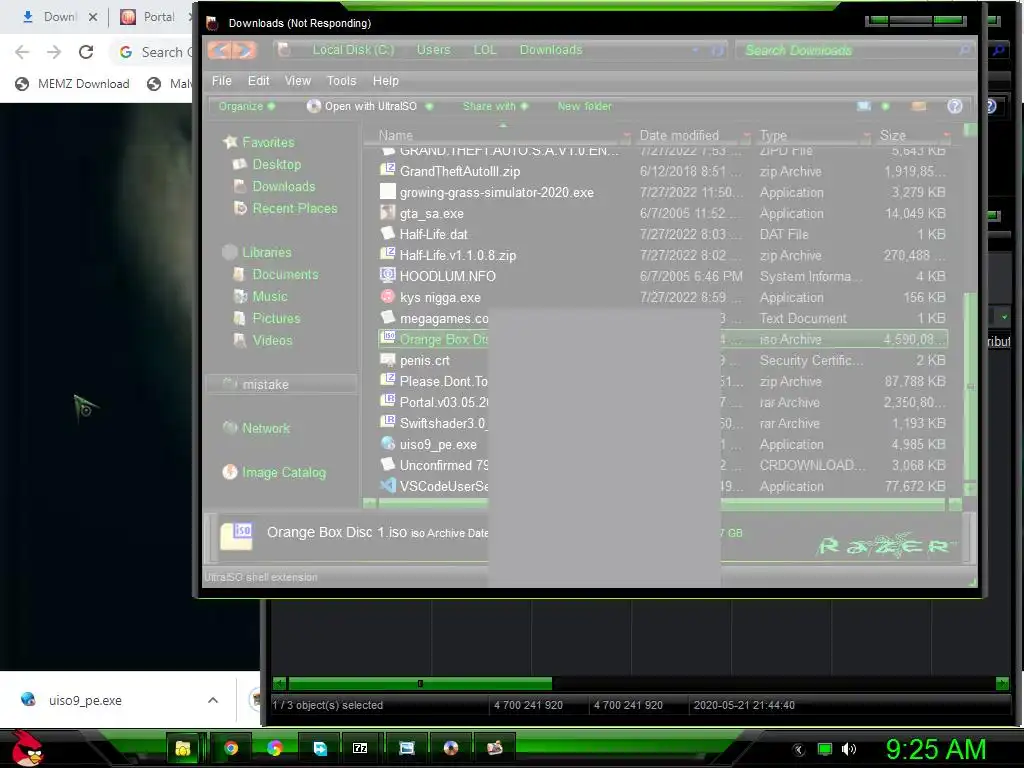Navigate to the Users breadcrumb

coord(434,50)
